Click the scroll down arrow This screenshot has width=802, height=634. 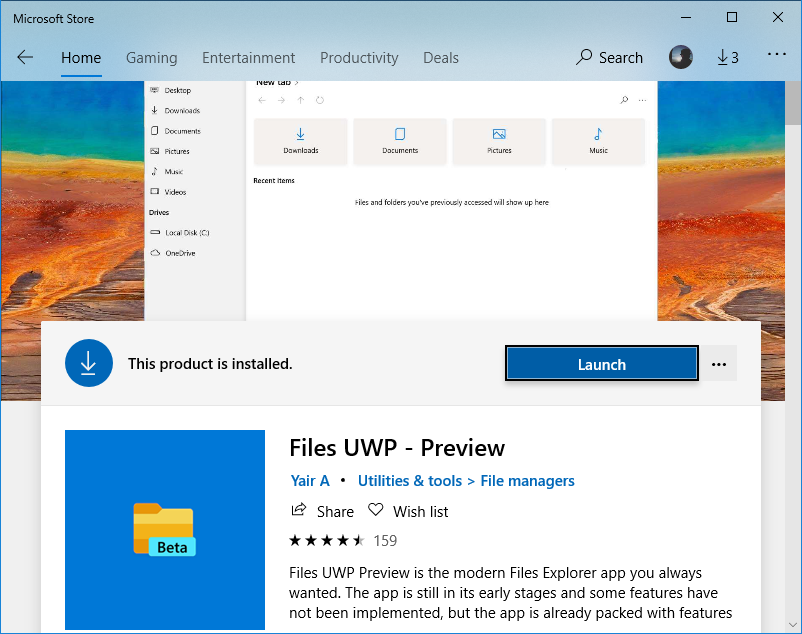coord(793,625)
